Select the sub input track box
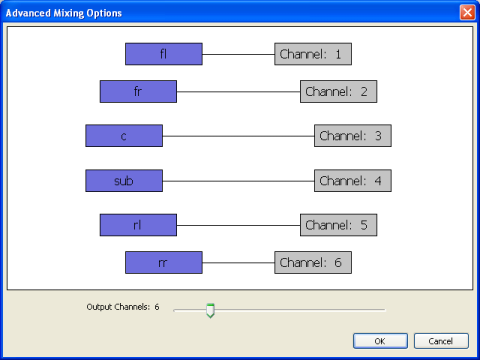 (x=124, y=181)
